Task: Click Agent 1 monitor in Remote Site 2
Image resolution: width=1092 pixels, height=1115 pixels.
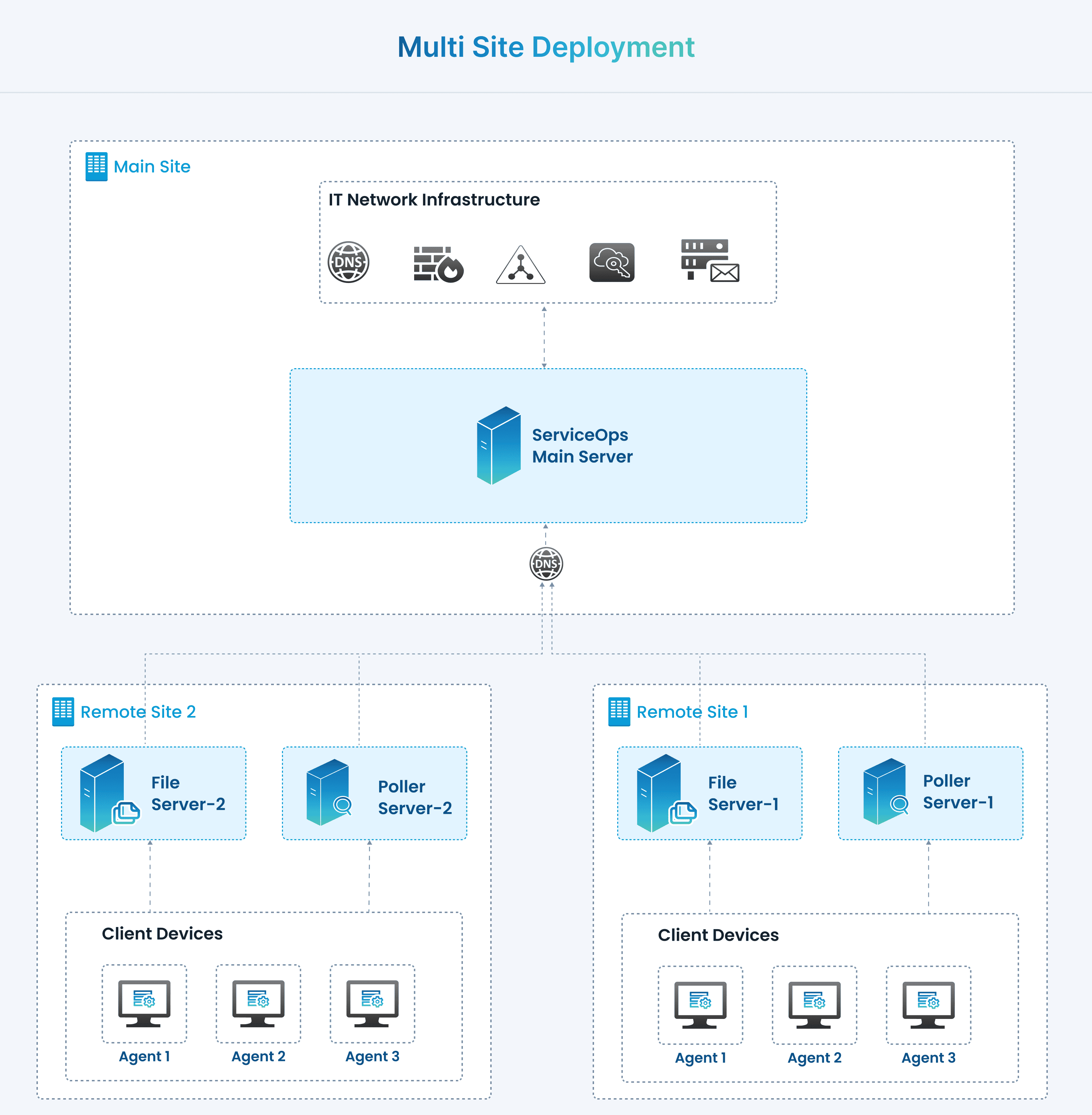Action: (144, 1003)
